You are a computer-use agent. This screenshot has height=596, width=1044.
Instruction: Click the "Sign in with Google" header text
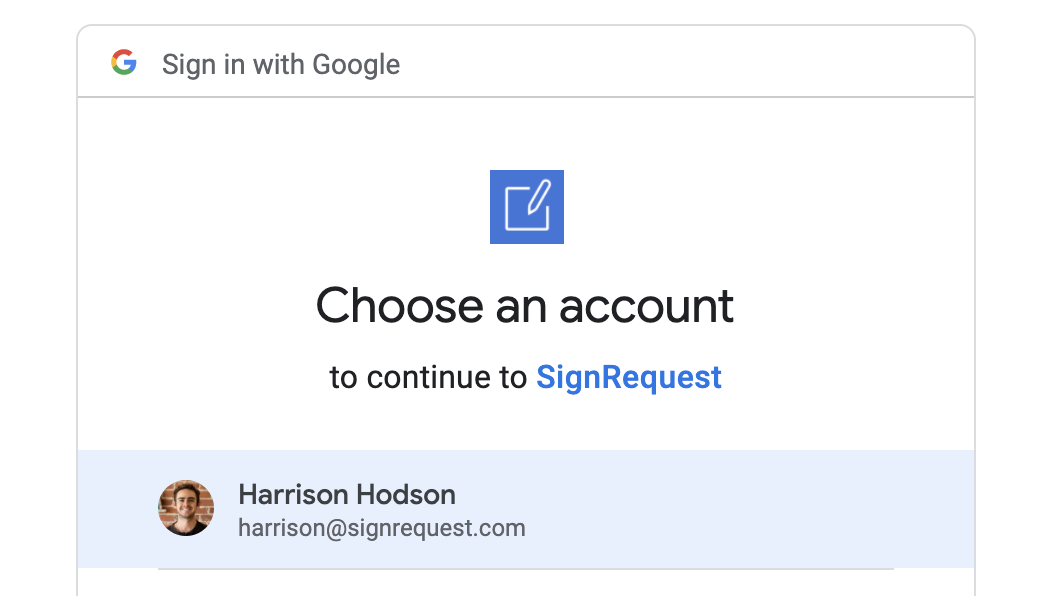click(x=281, y=65)
